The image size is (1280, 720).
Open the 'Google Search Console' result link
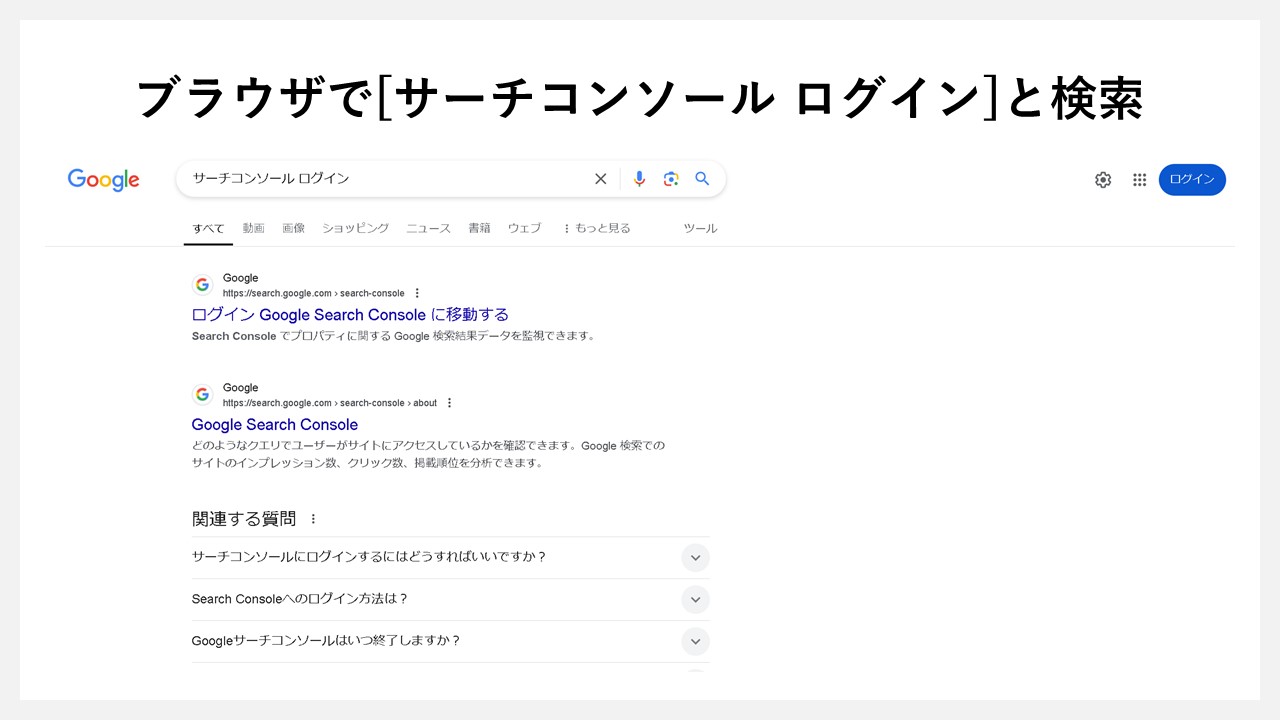point(274,424)
